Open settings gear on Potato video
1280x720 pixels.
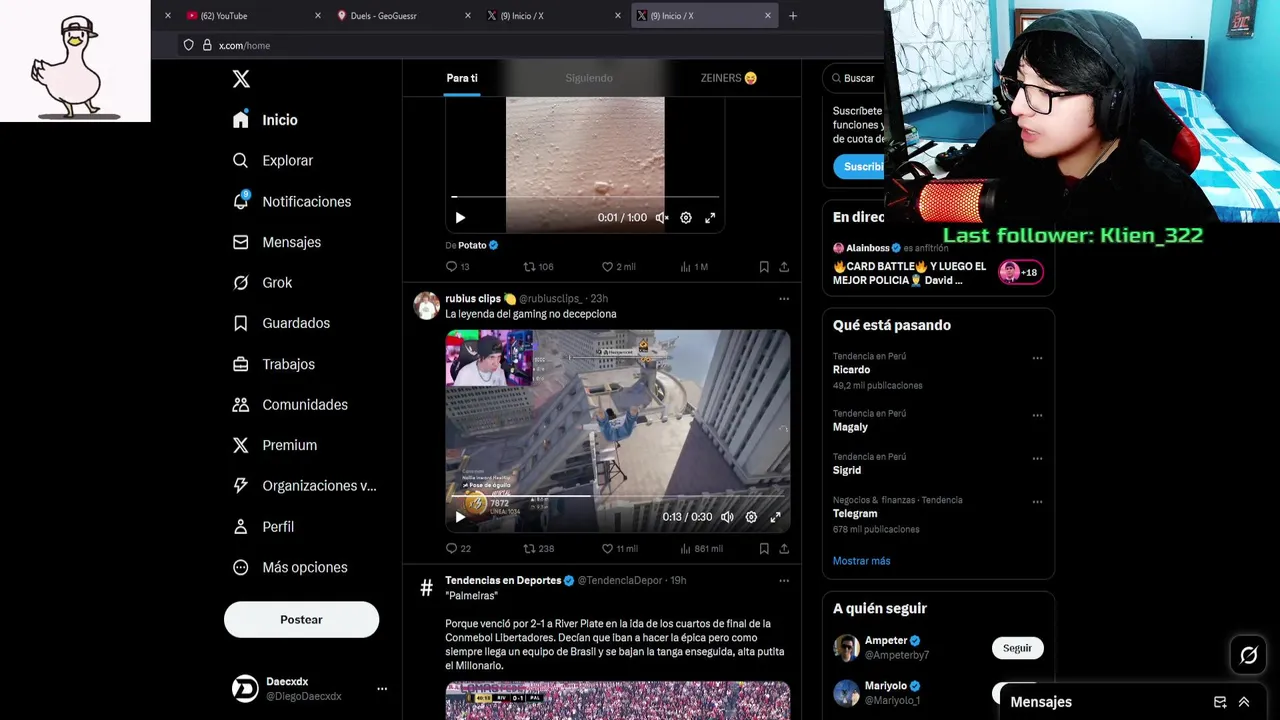coord(686,218)
